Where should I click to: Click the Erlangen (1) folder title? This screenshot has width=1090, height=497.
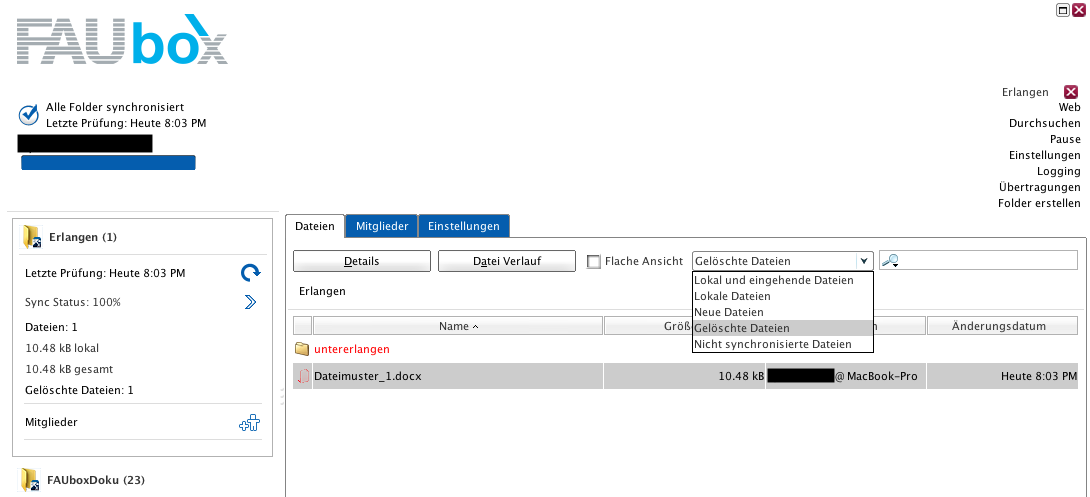tap(83, 237)
